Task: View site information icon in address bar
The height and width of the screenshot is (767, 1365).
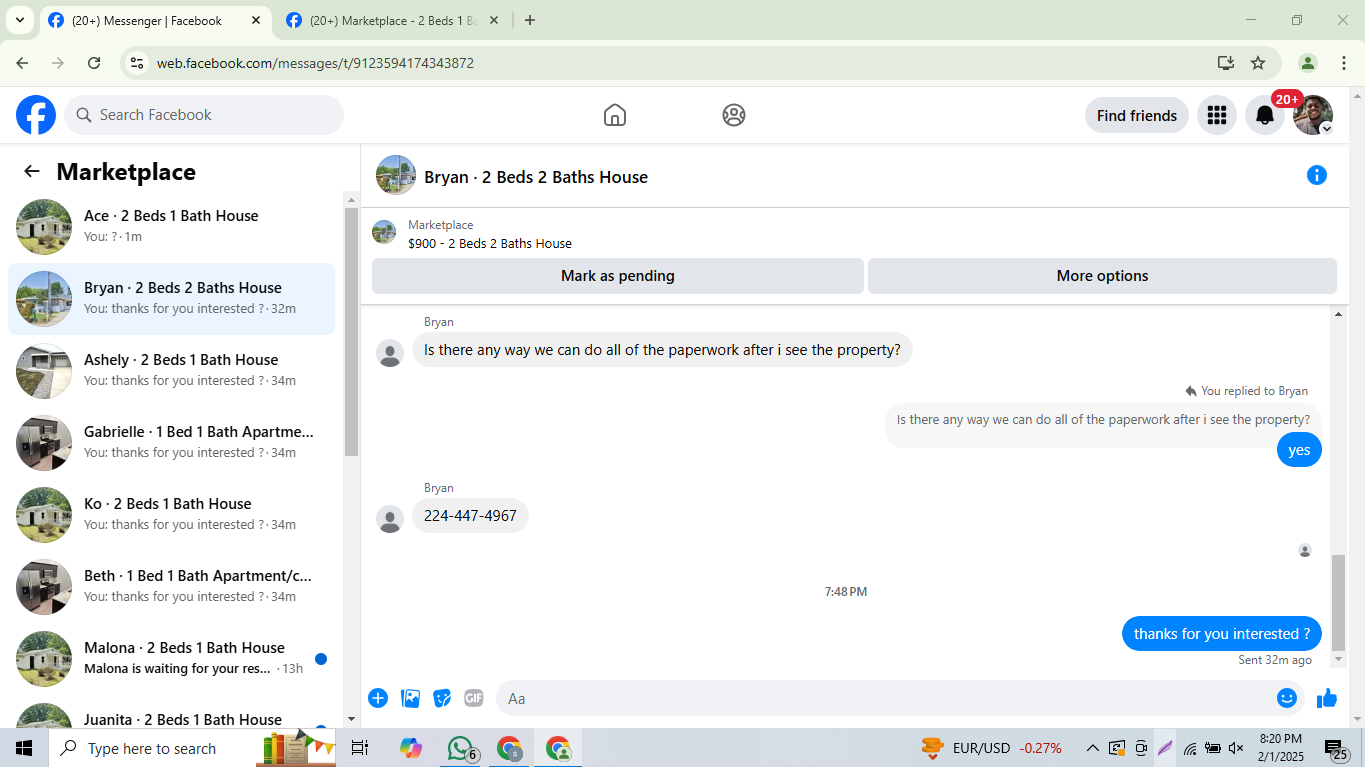Action: point(138,63)
